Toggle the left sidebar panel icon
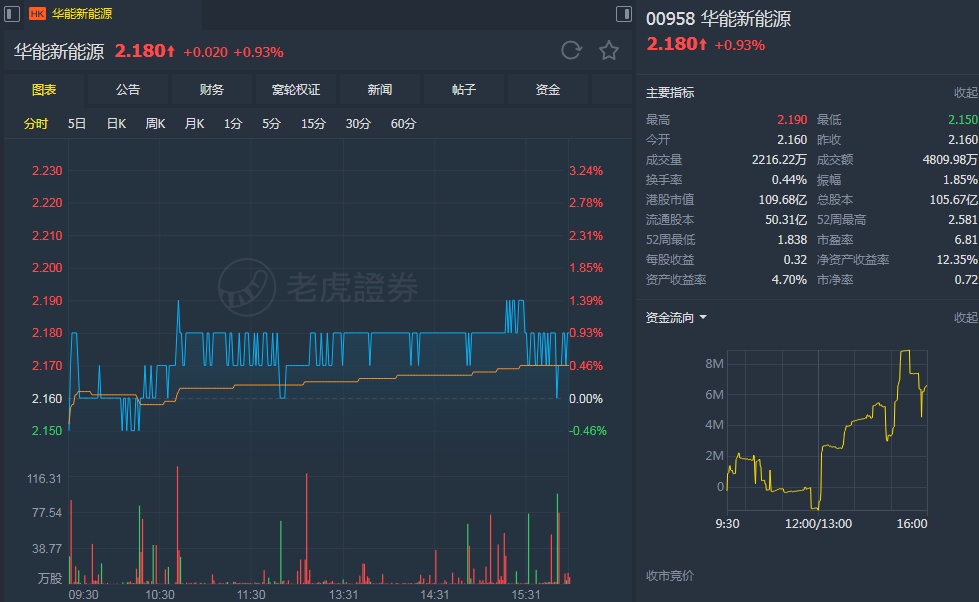The height and width of the screenshot is (602, 979). tap(12, 14)
